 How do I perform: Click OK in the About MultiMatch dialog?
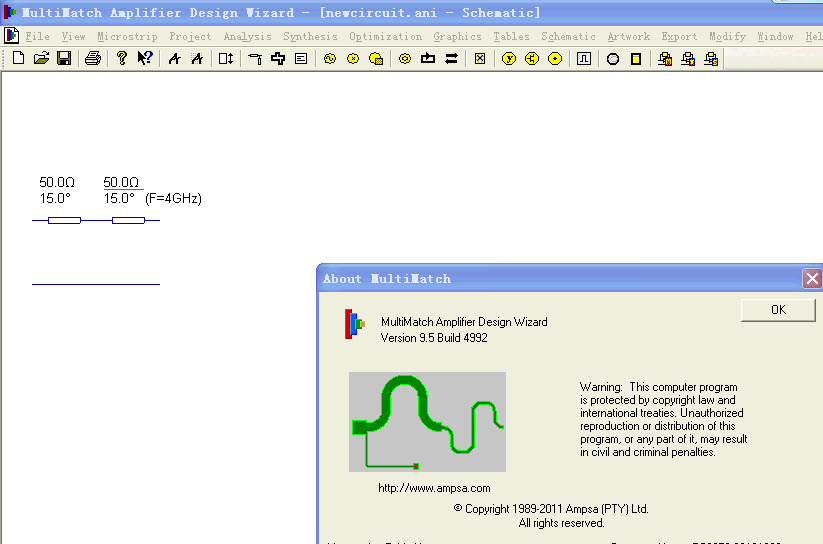778,310
